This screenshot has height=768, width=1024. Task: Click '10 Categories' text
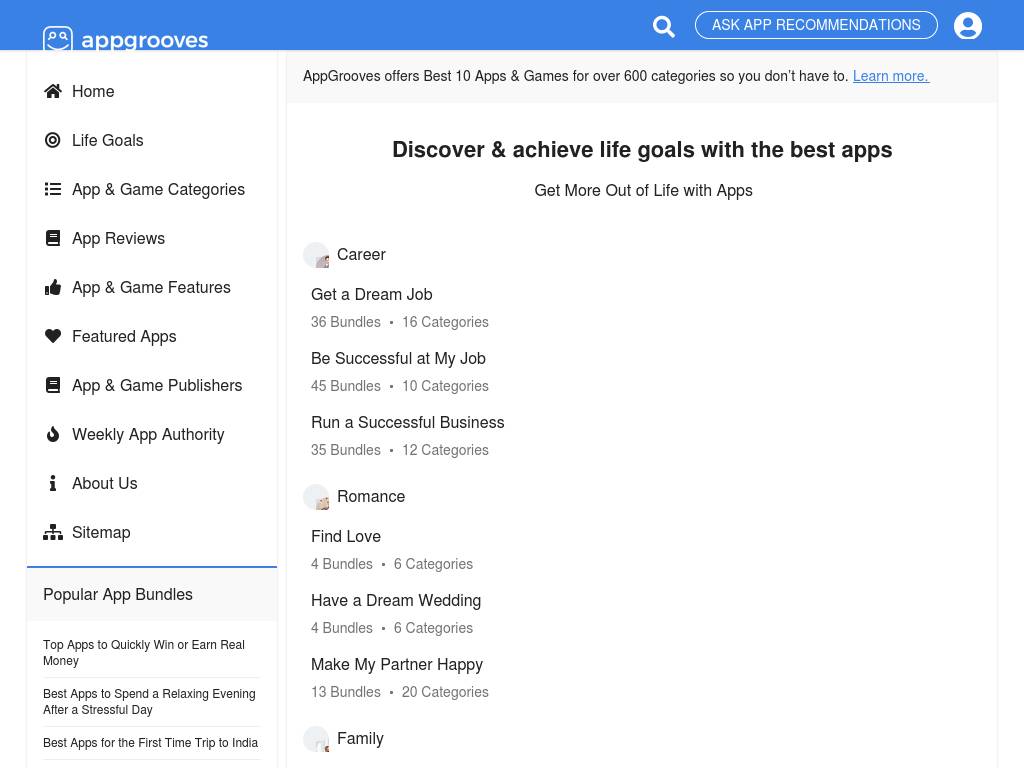click(445, 386)
